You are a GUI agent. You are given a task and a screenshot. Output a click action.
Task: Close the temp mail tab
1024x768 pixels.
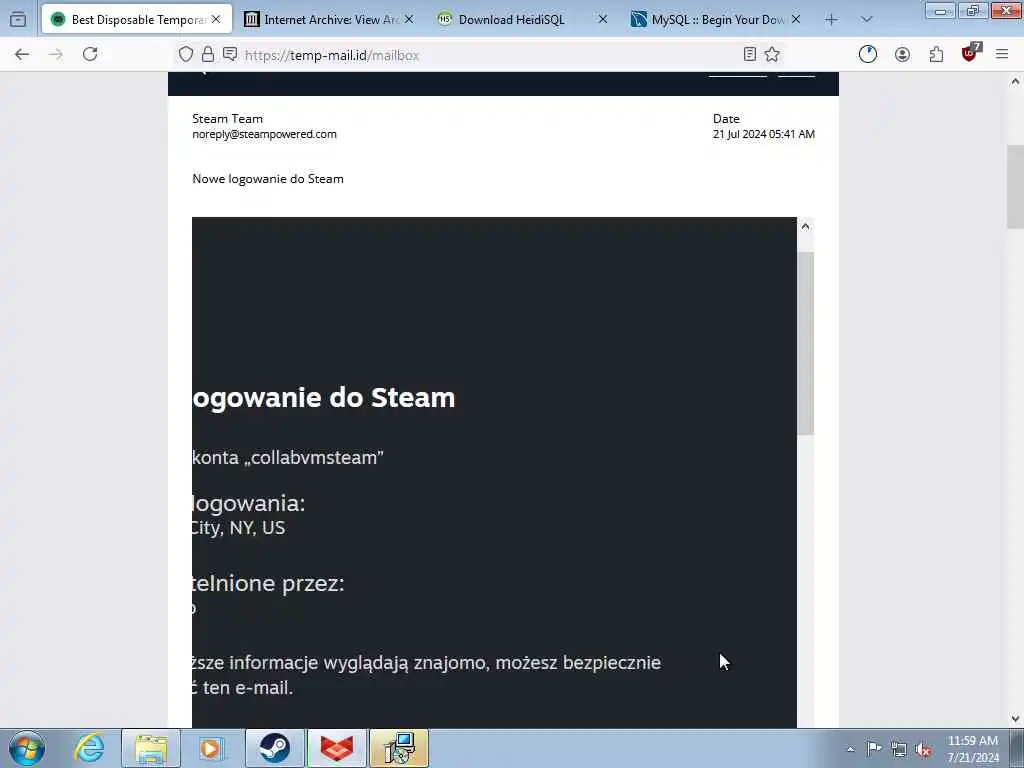click(216, 20)
